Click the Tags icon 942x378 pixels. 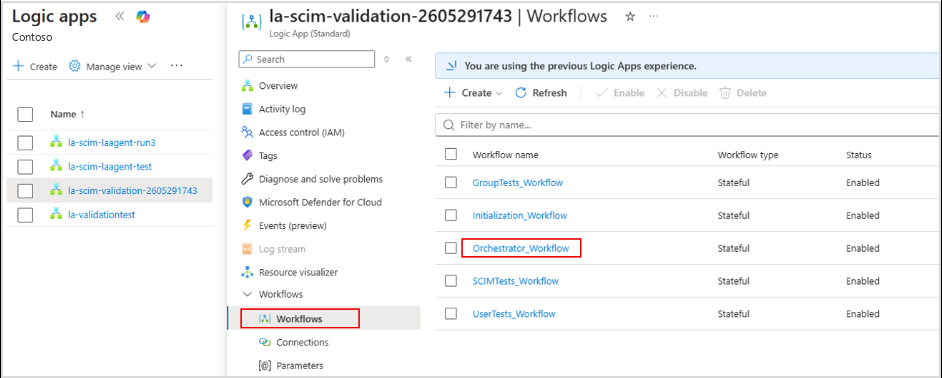247,156
